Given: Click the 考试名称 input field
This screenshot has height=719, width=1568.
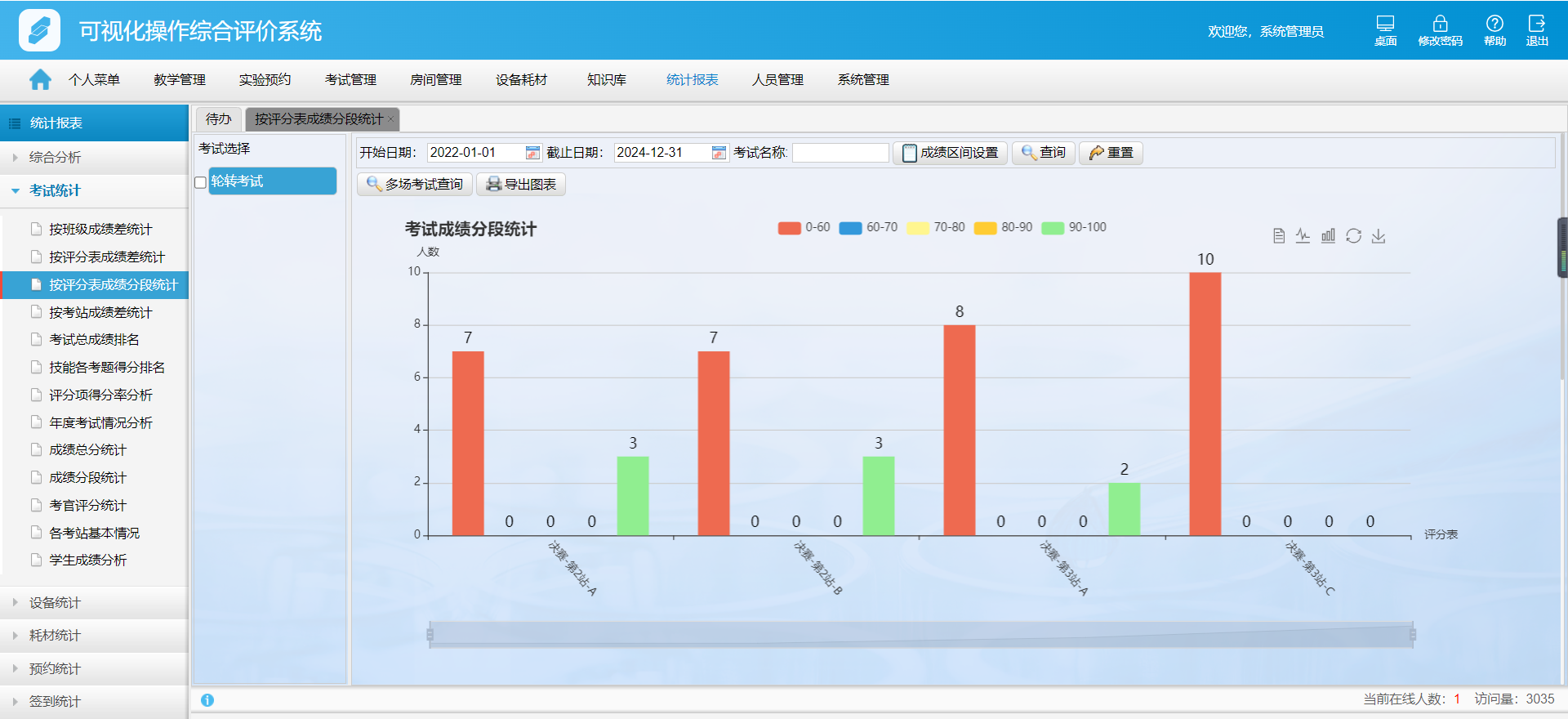Looking at the screenshot, I should [840, 153].
